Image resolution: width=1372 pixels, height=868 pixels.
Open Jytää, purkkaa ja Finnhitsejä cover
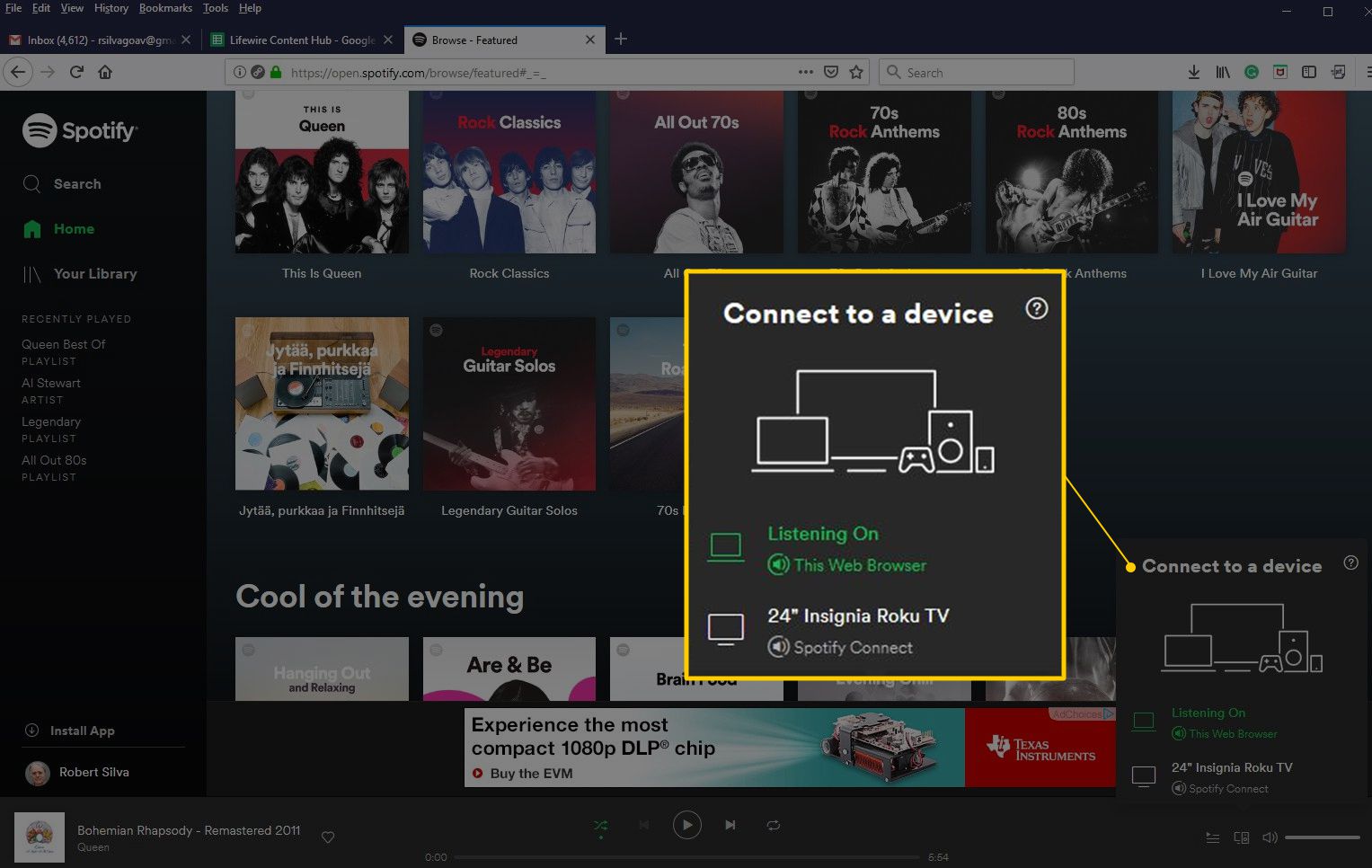(x=322, y=403)
